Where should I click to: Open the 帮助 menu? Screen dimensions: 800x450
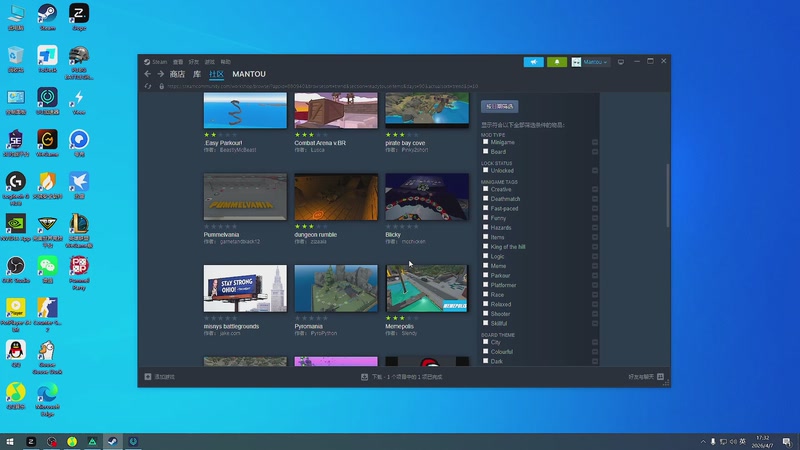[x=226, y=62]
